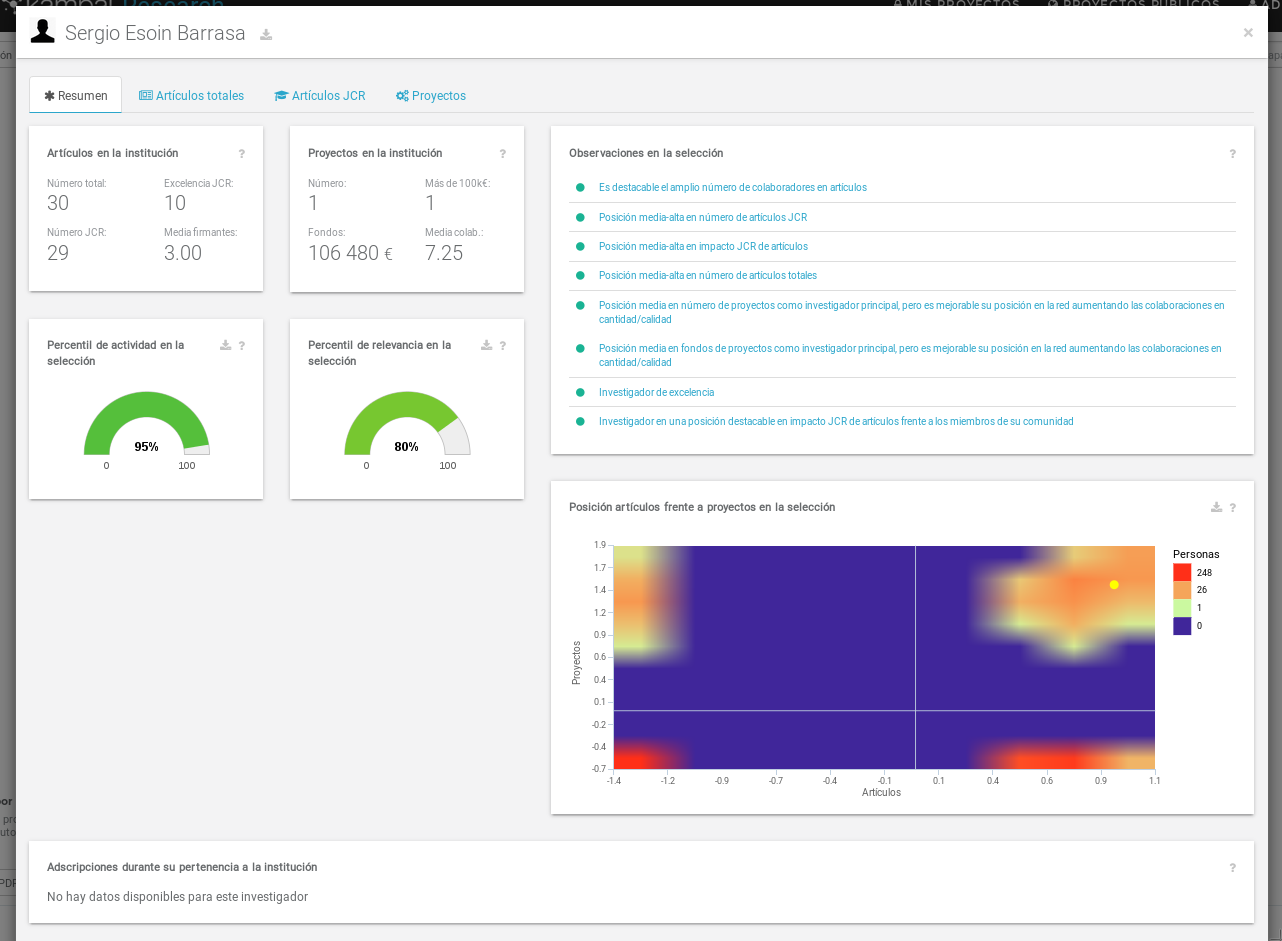Open help for Observaciones en la selección
The height and width of the screenshot is (941, 1282).
(x=1233, y=154)
